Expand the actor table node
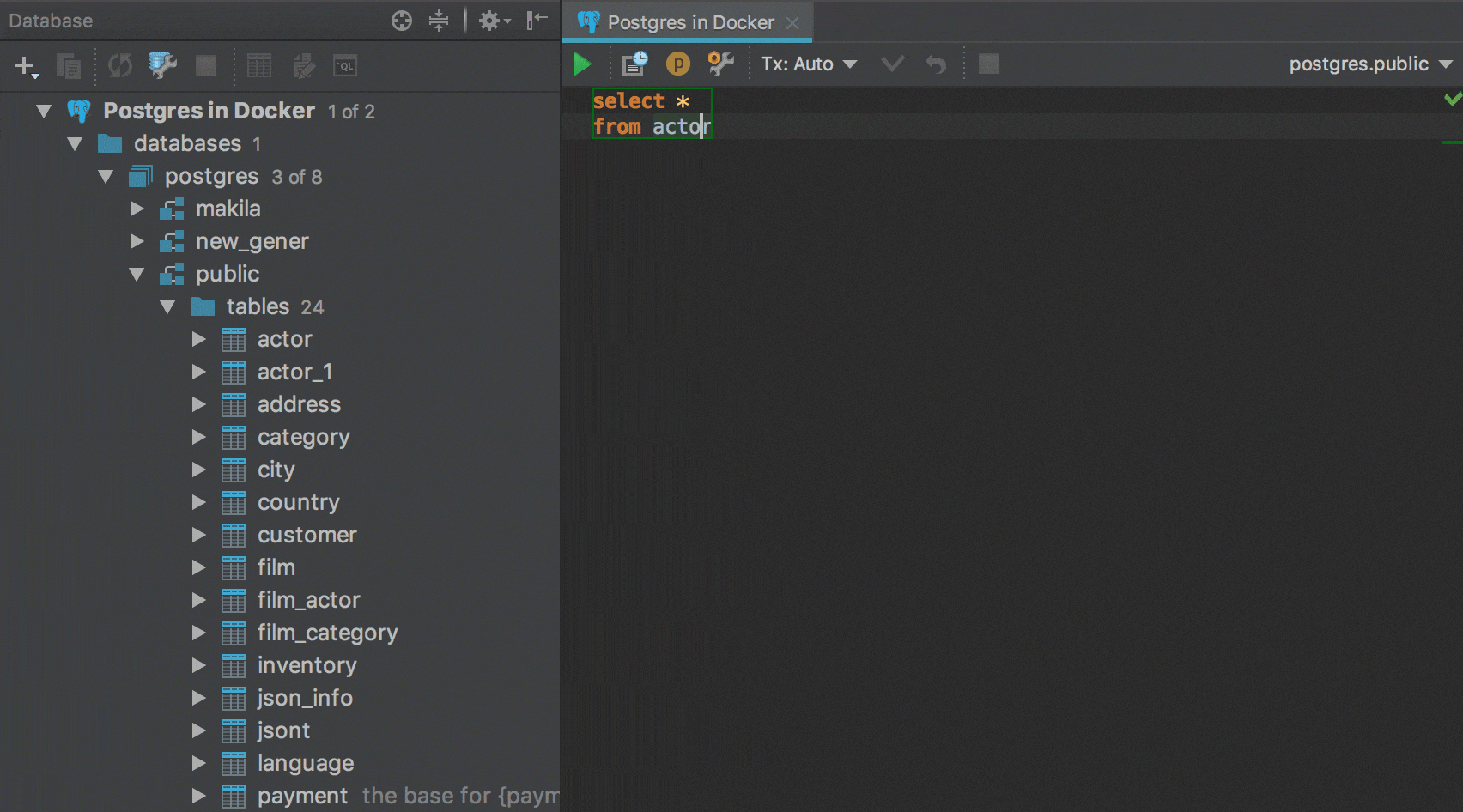The image size is (1463, 812). click(198, 339)
